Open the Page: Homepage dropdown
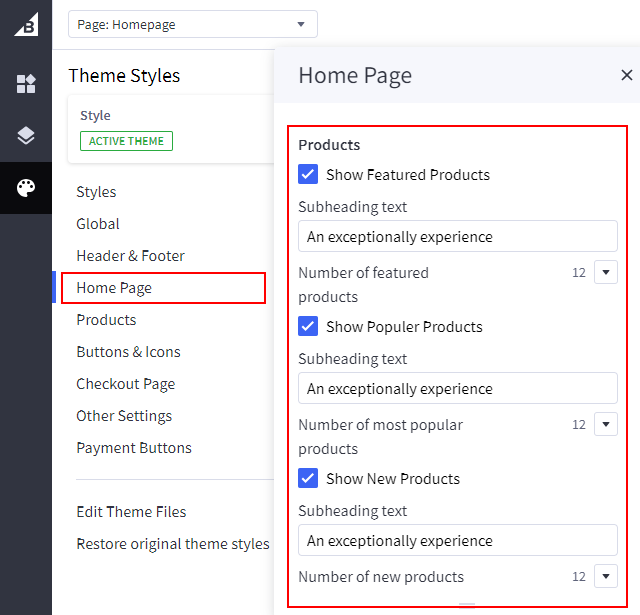 pyautogui.click(x=192, y=24)
